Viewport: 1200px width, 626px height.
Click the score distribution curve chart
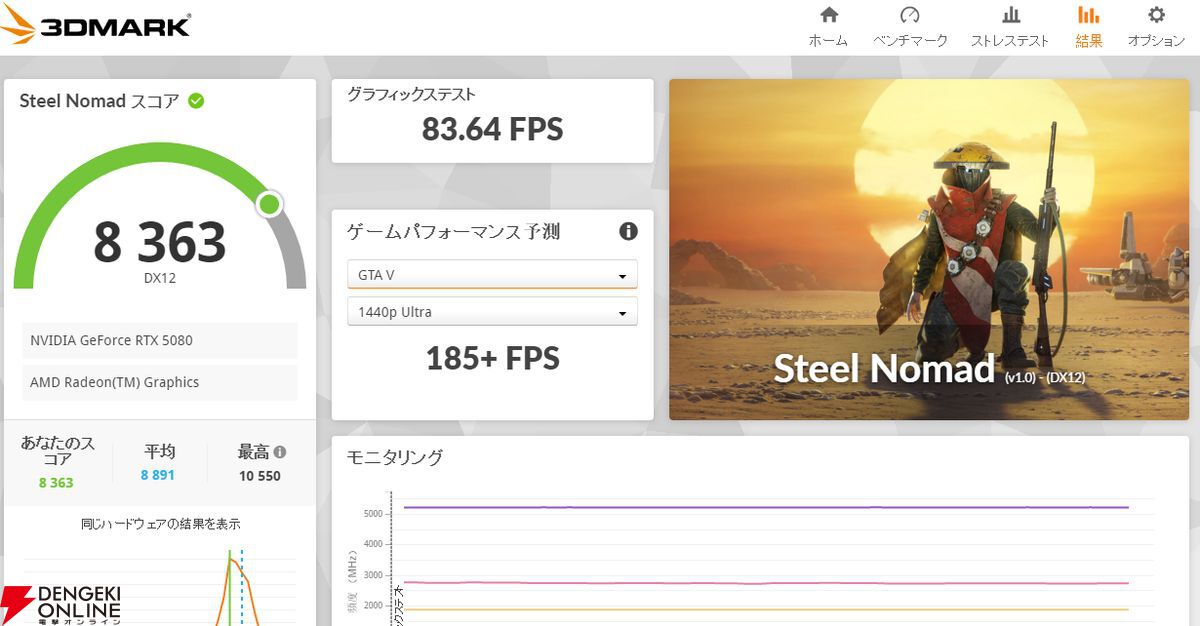[x=160, y=585]
